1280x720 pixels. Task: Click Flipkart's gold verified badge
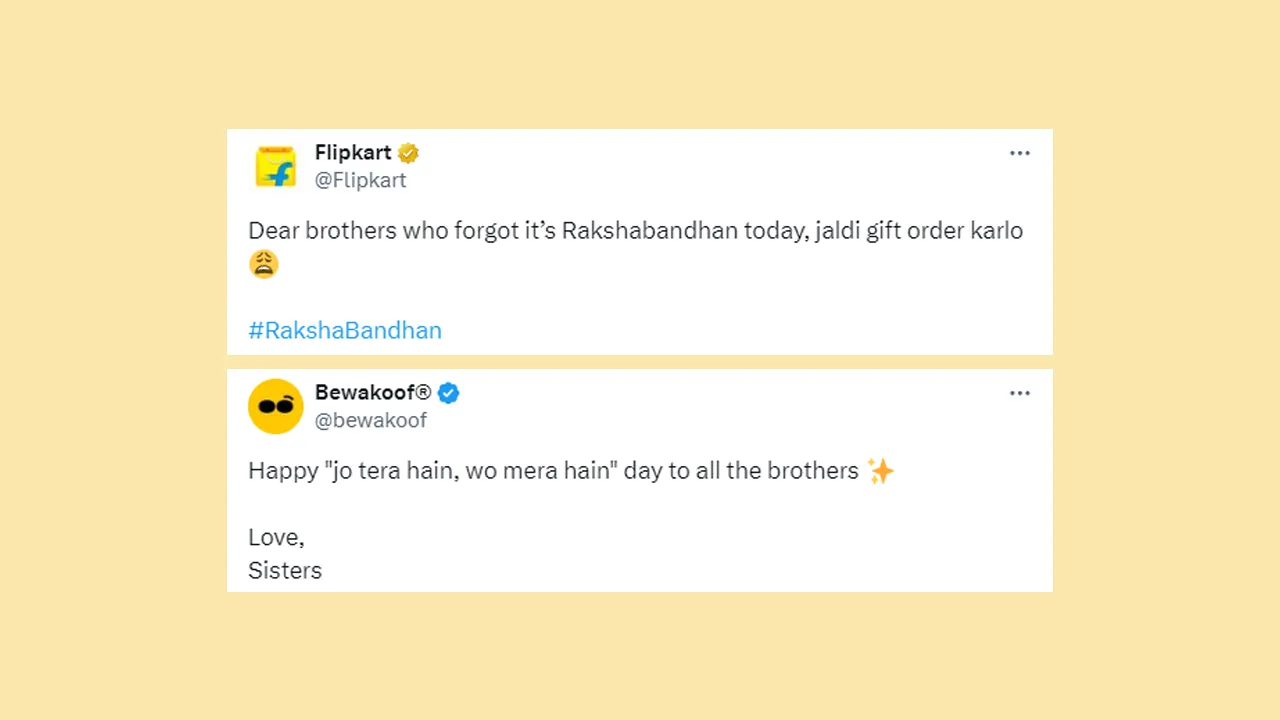(408, 153)
